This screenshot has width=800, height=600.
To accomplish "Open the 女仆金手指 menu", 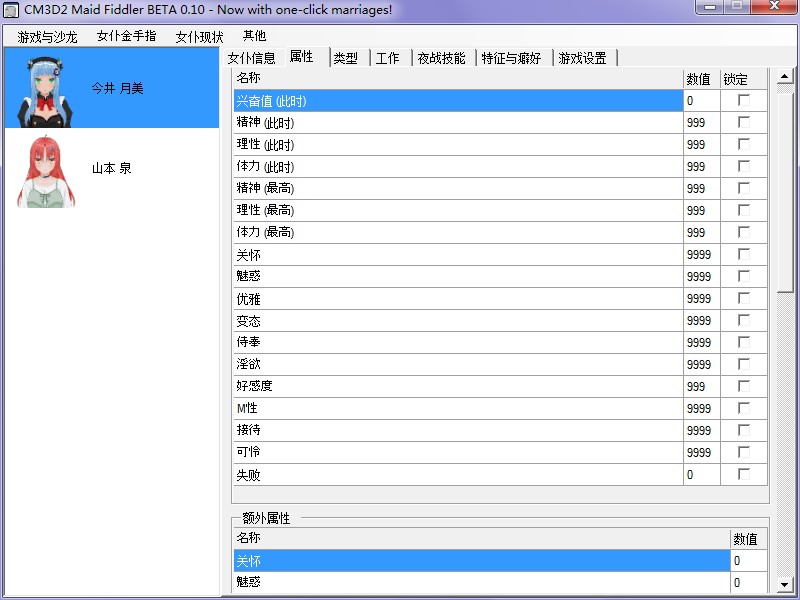I will point(127,36).
